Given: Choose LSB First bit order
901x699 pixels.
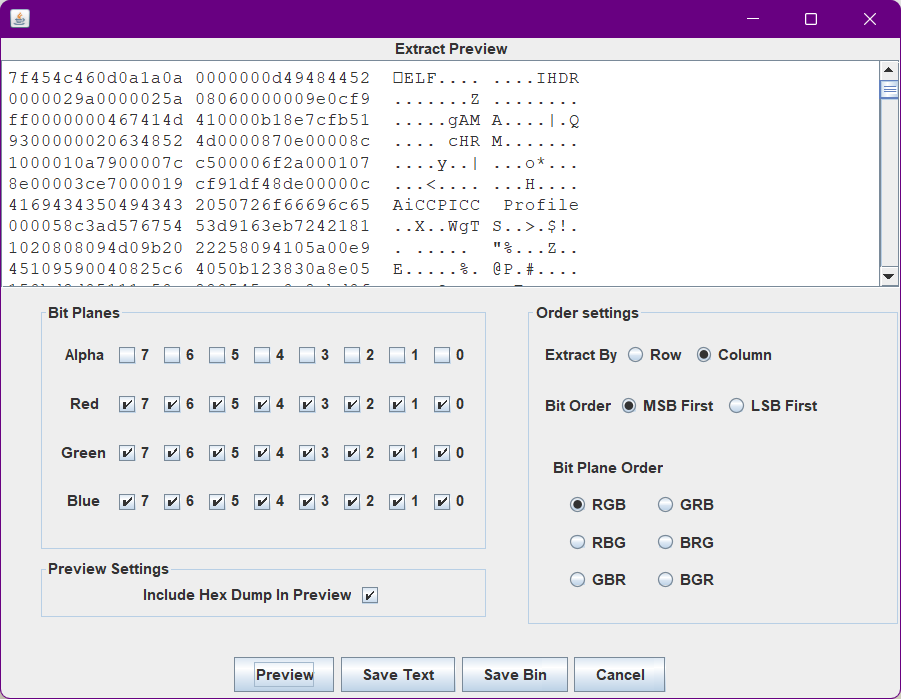Looking at the screenshot, I should pos(736,406).
